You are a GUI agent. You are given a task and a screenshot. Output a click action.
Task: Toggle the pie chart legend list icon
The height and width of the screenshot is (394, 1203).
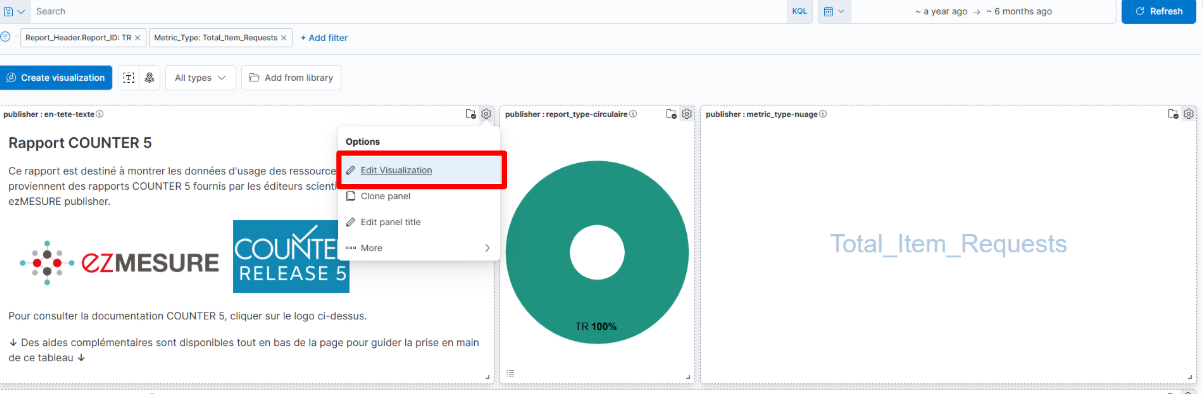click(x=510, y=373)
